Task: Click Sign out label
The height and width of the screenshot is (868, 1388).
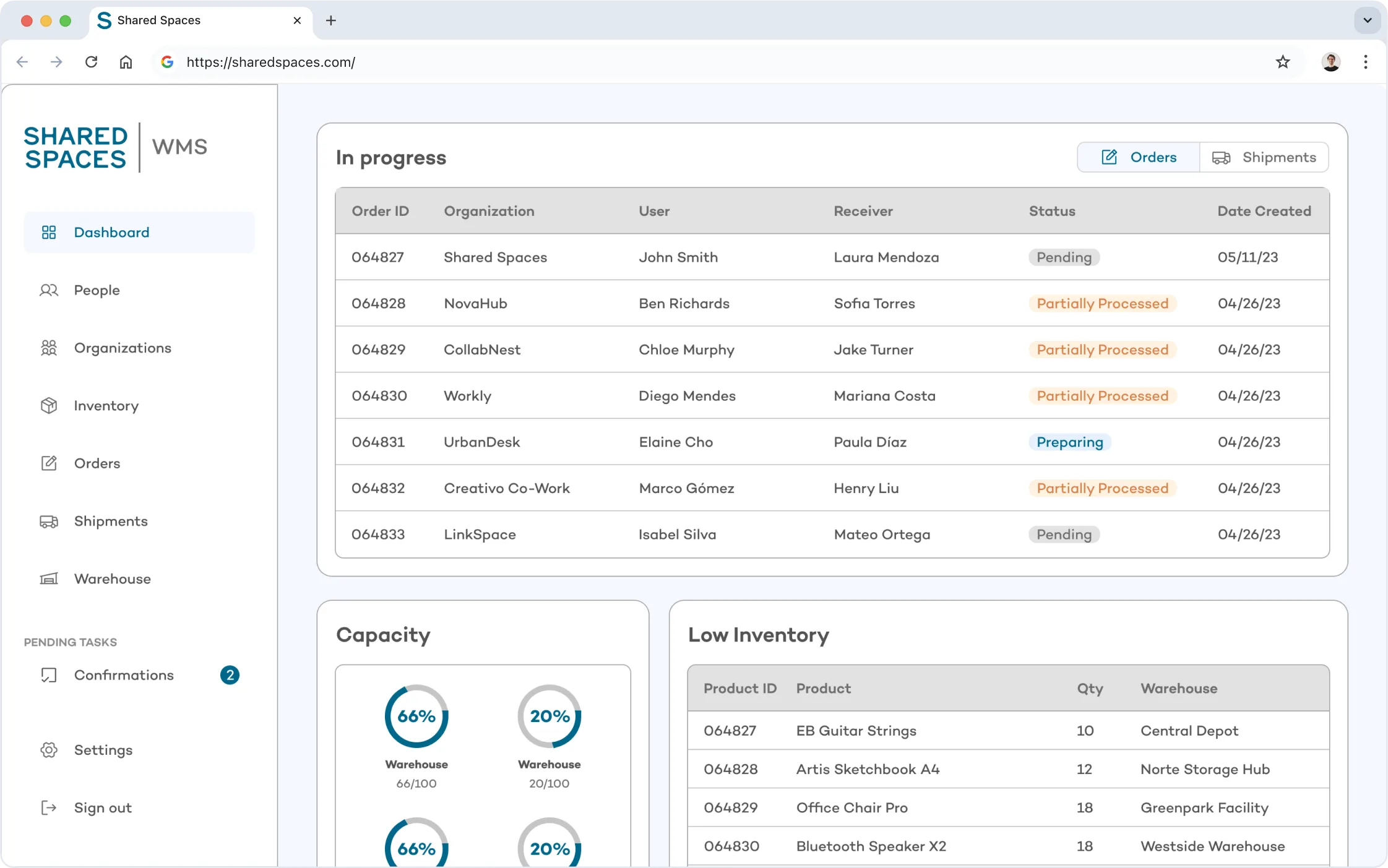Action: [103, 807]
